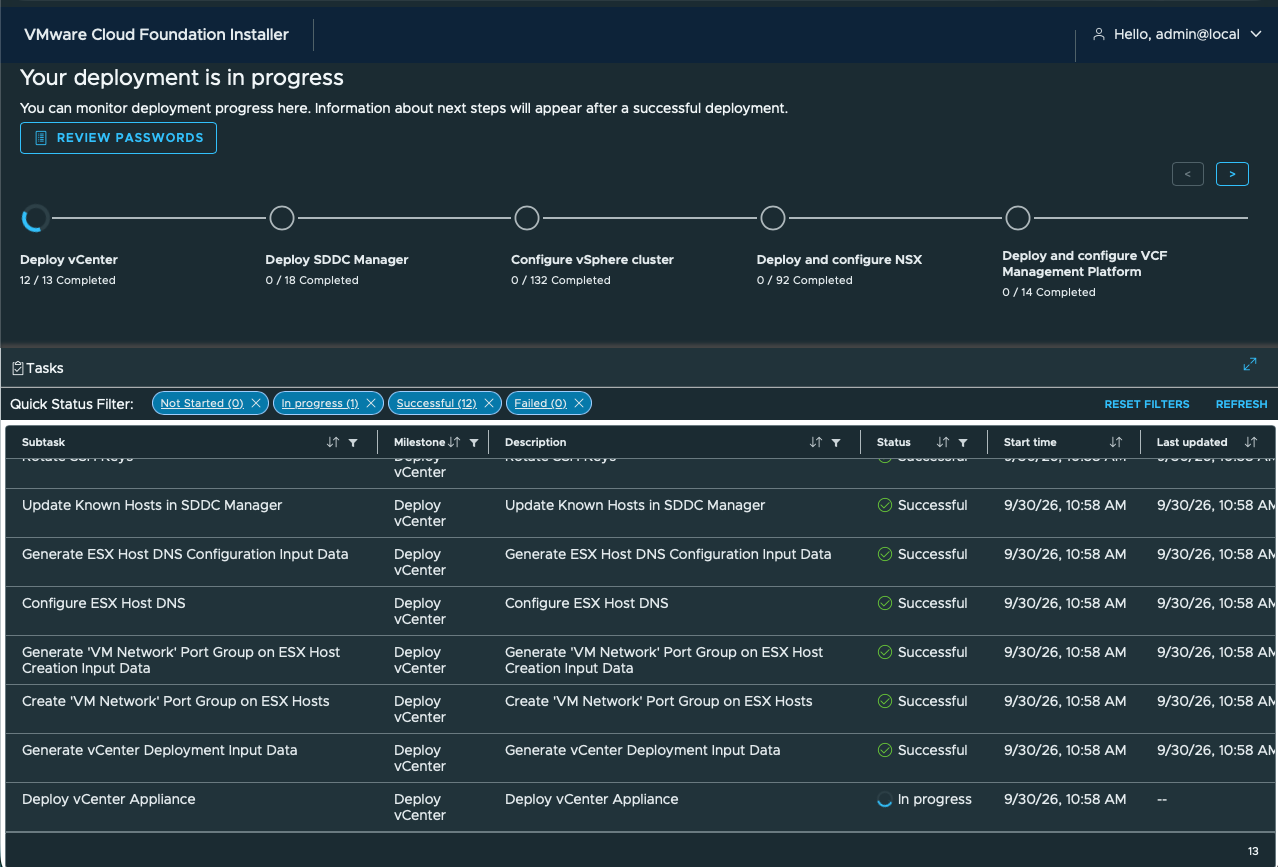Toggle the Failed (0) filter
Viewport: 1278px width, 867px height.
pos(540,403)
